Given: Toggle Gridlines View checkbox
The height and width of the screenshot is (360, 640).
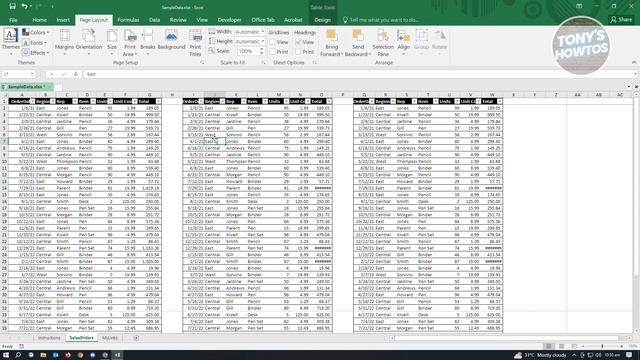Looking at the screenshot, I should [273, 42].
